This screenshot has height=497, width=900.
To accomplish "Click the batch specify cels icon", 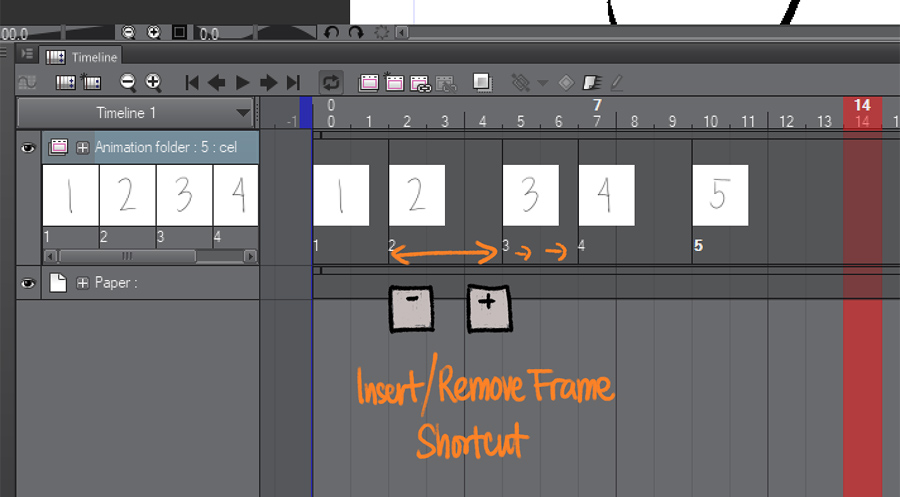I will [446, 83].
